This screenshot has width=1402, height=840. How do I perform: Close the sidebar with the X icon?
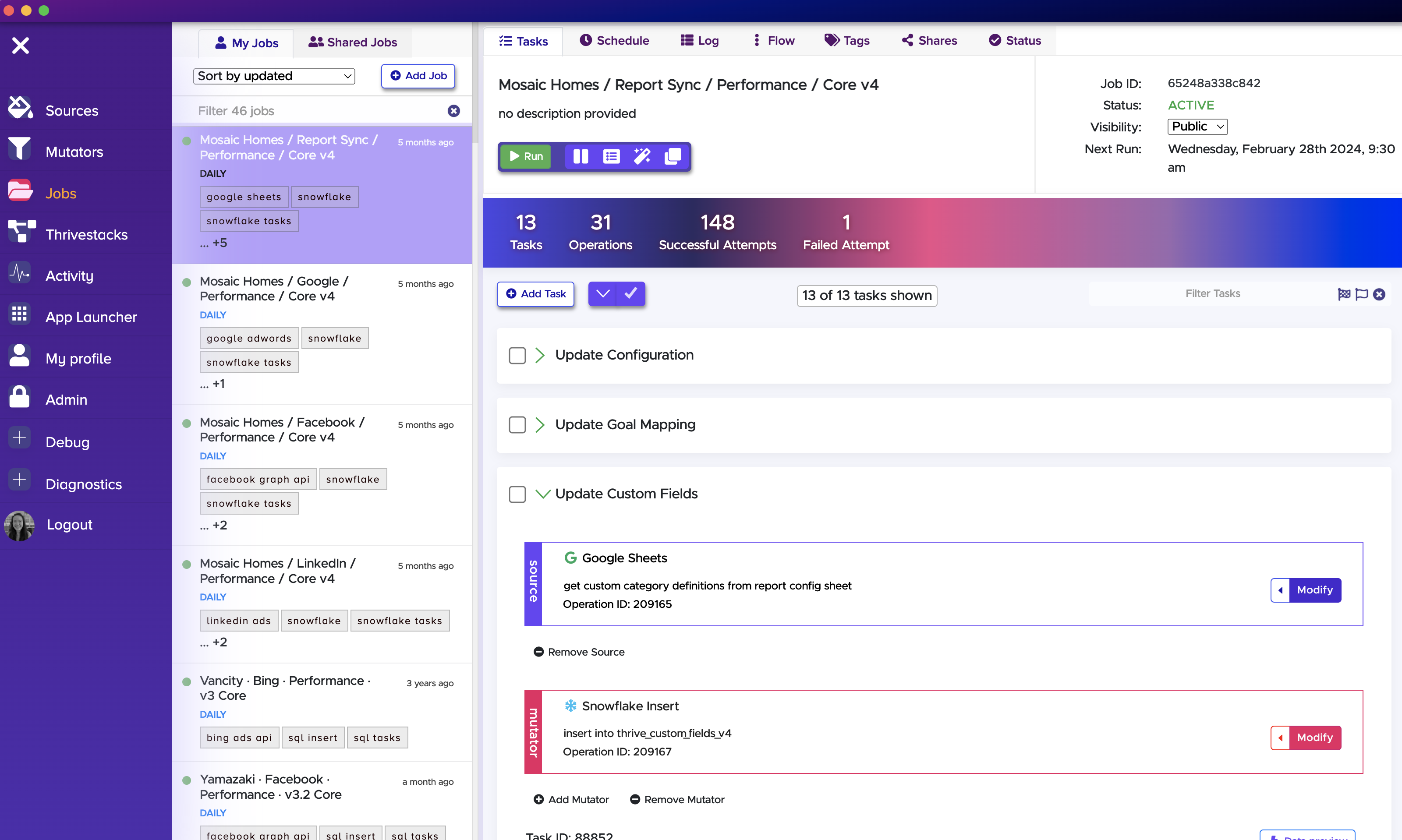point(21,45)
